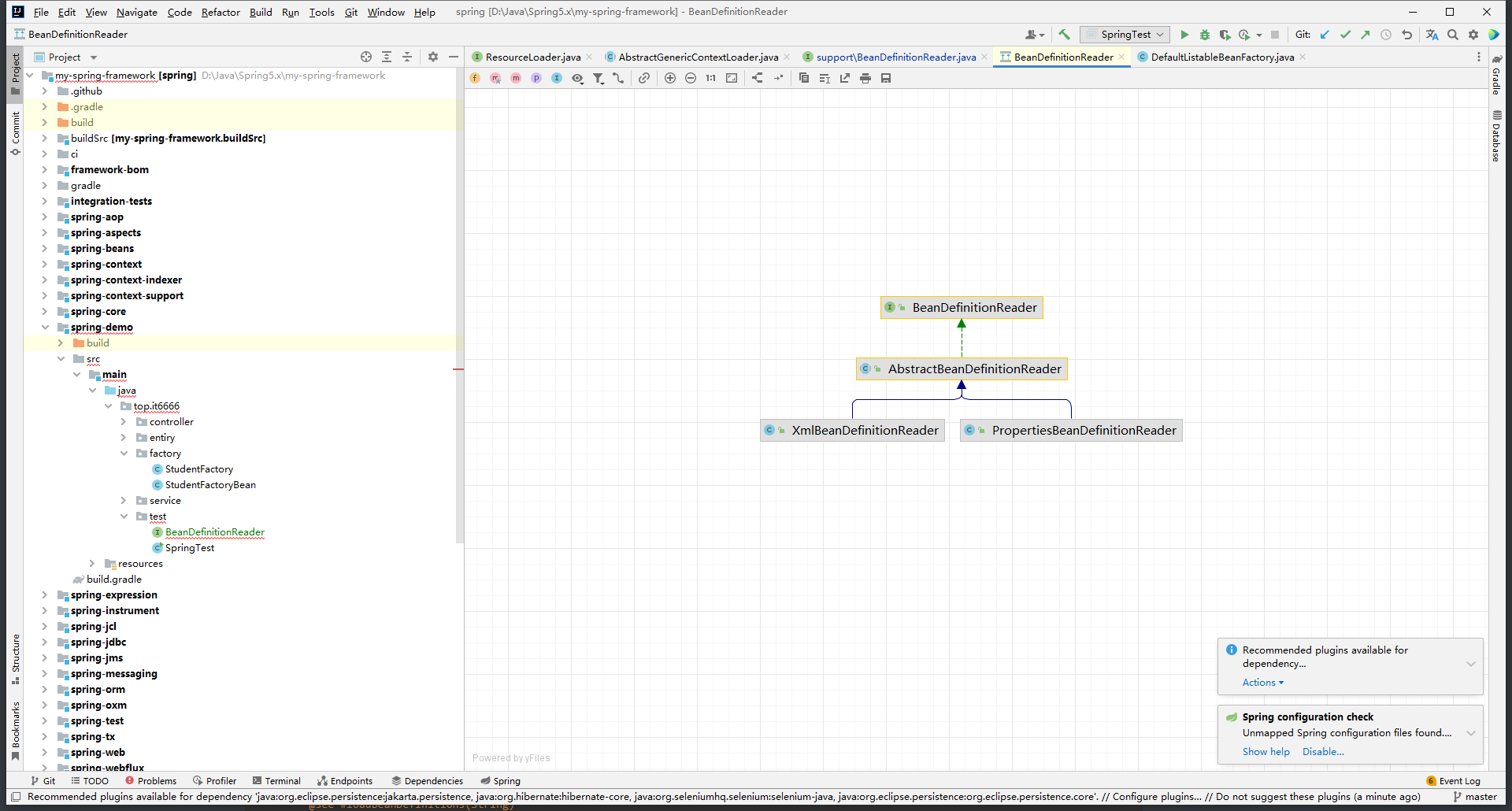
Task: Open the Refactor menu
Action: coord(220,12)
